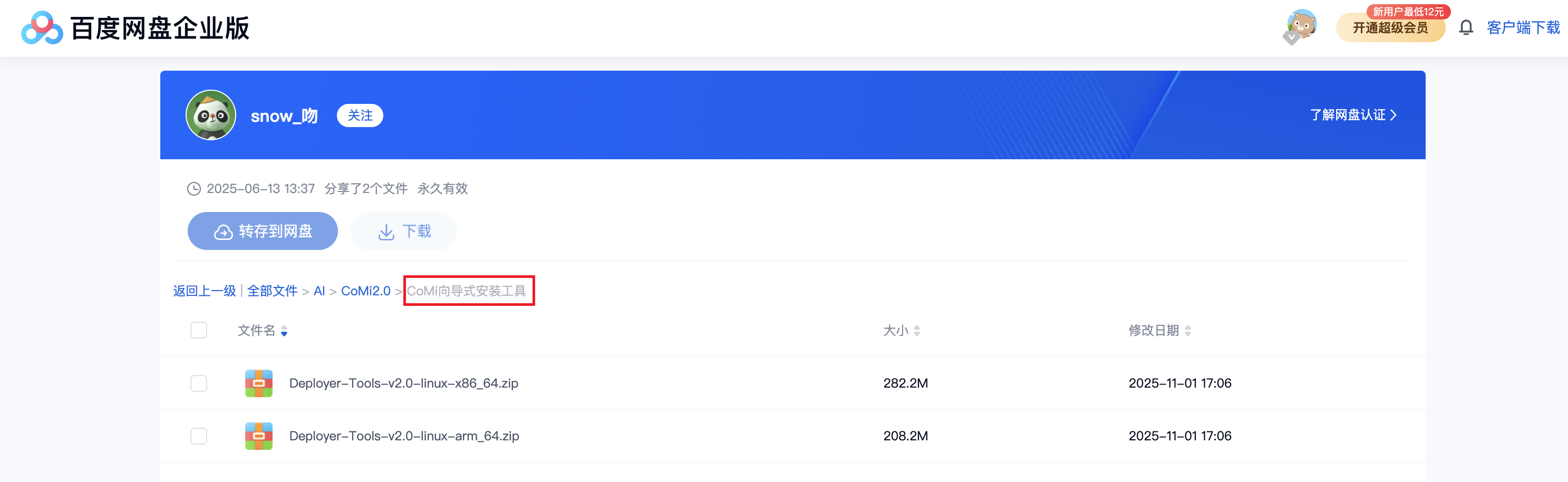Navigate to CoMi2.0 breadcrumb folder
This screenshot has width=1568, height=482.
[x=365, y=291]
